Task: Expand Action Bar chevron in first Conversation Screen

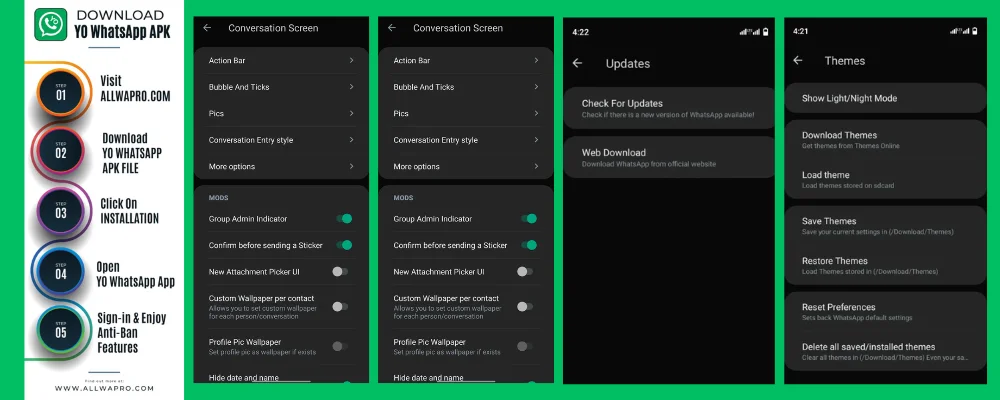Action: point(351,61)
